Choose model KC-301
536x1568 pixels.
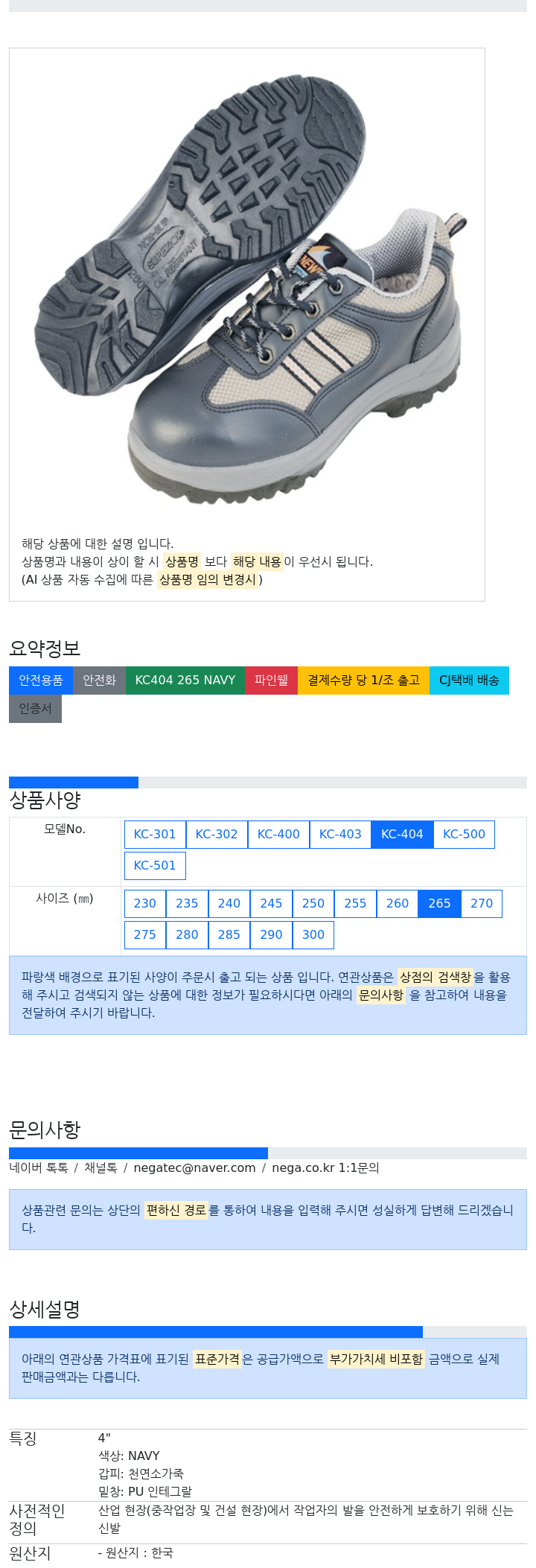[155, 835]
